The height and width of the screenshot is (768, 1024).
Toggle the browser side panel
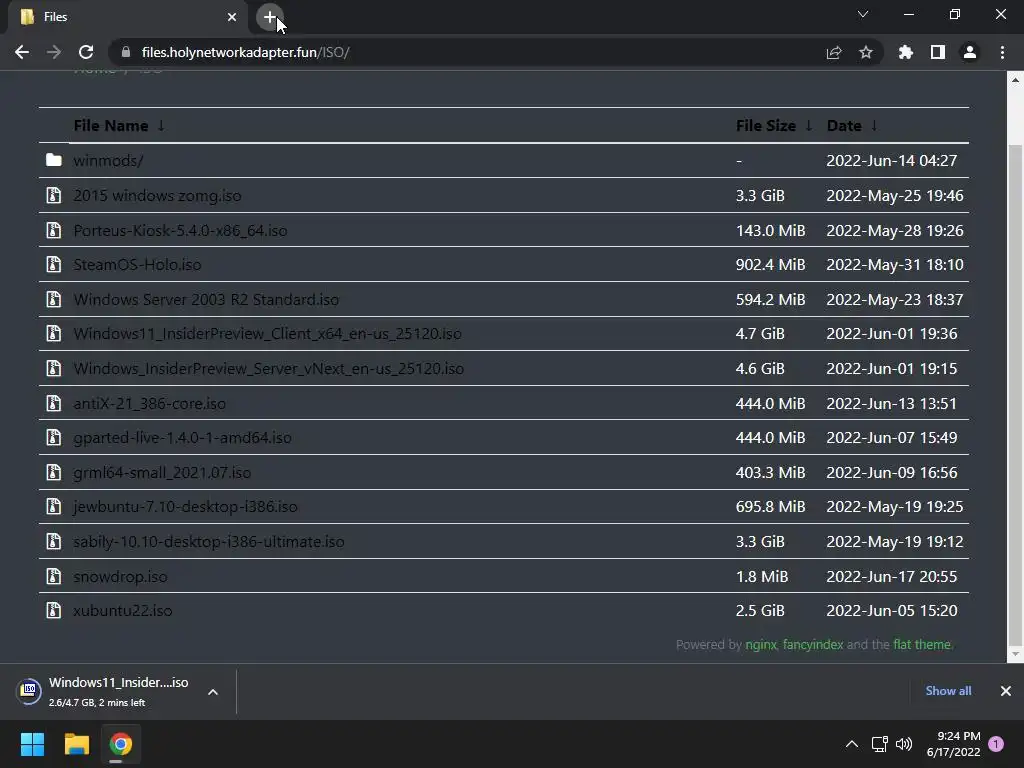(938, 52)
